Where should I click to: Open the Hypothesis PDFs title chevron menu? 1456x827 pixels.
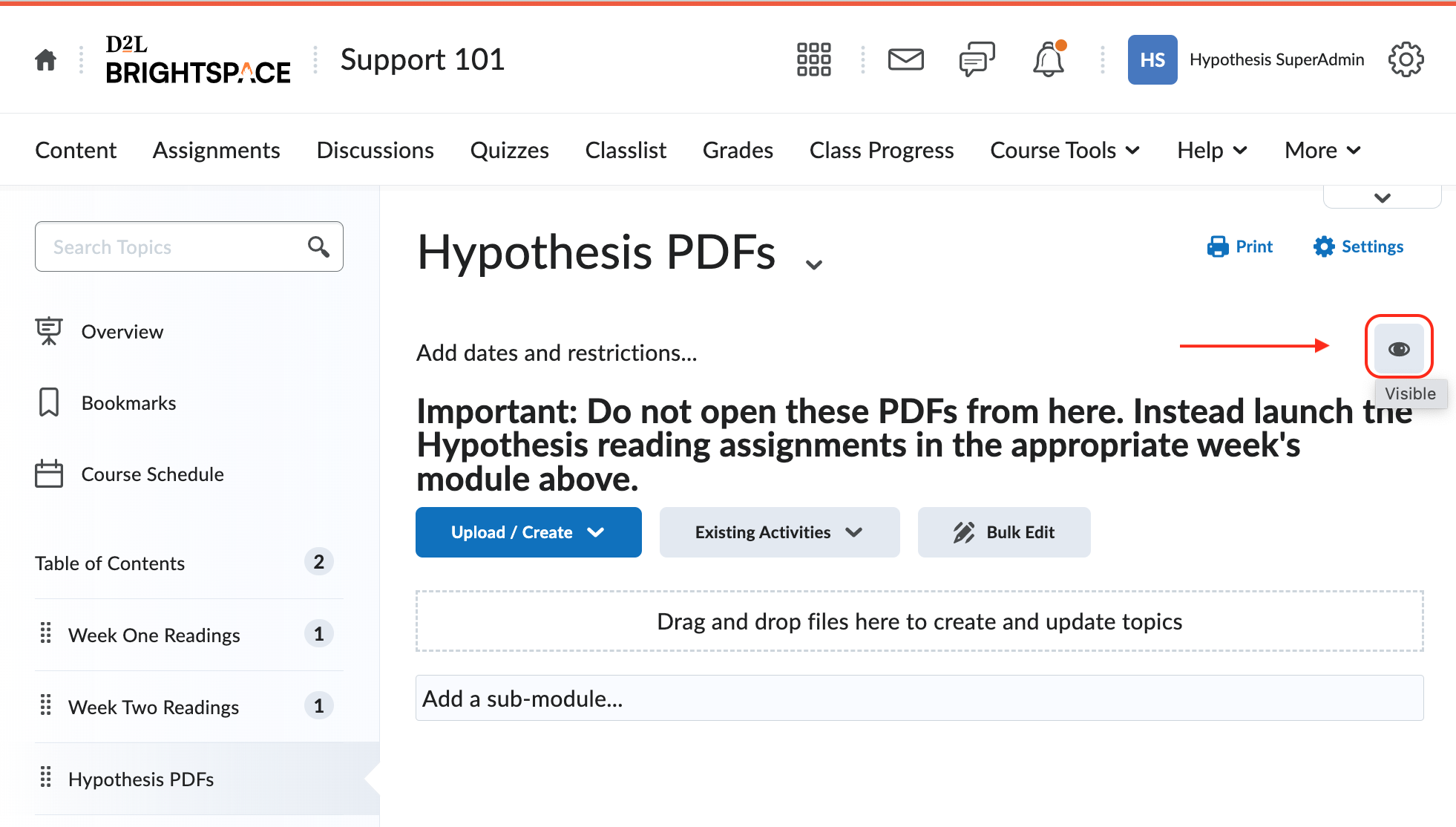[x=813, y=263]
